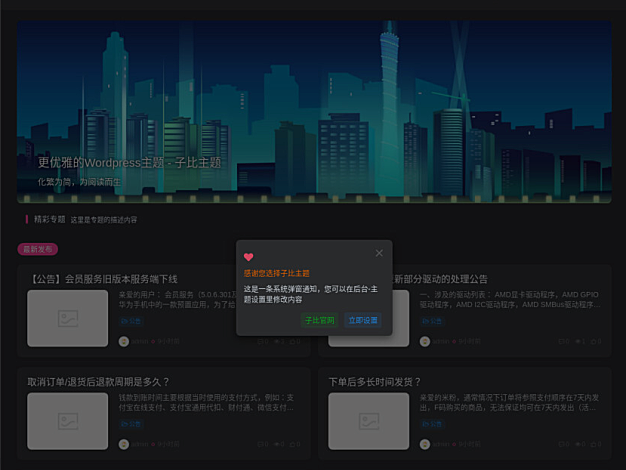
Task: Click views eye icon on 驱动处理公告 post
Action: pos(578,341)
